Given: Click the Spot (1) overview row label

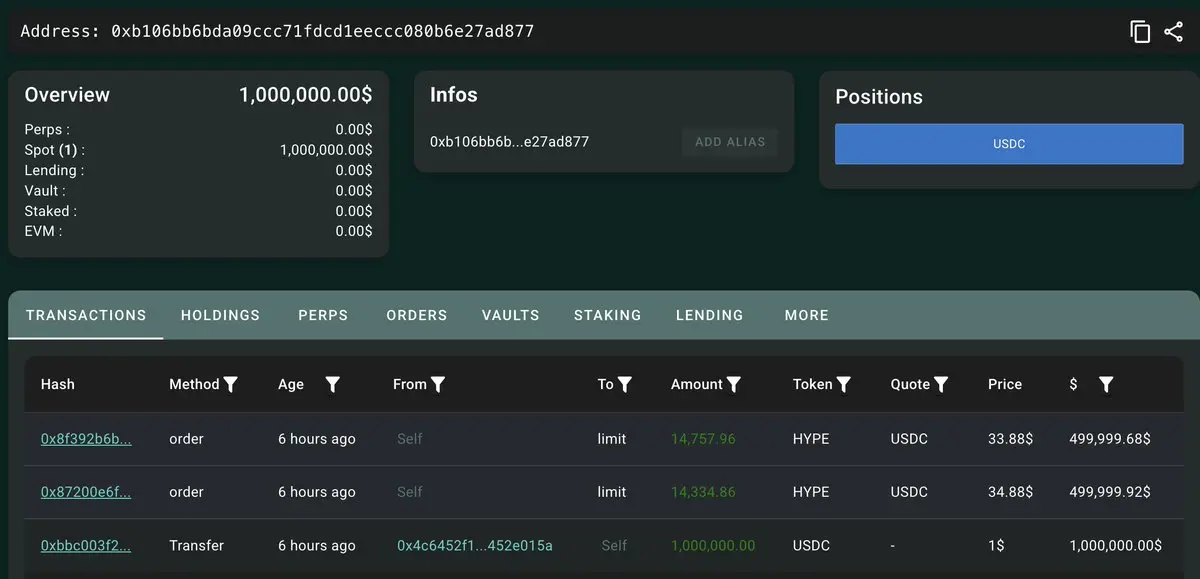Looking at the screenshot, I should (x=55, y=150).
